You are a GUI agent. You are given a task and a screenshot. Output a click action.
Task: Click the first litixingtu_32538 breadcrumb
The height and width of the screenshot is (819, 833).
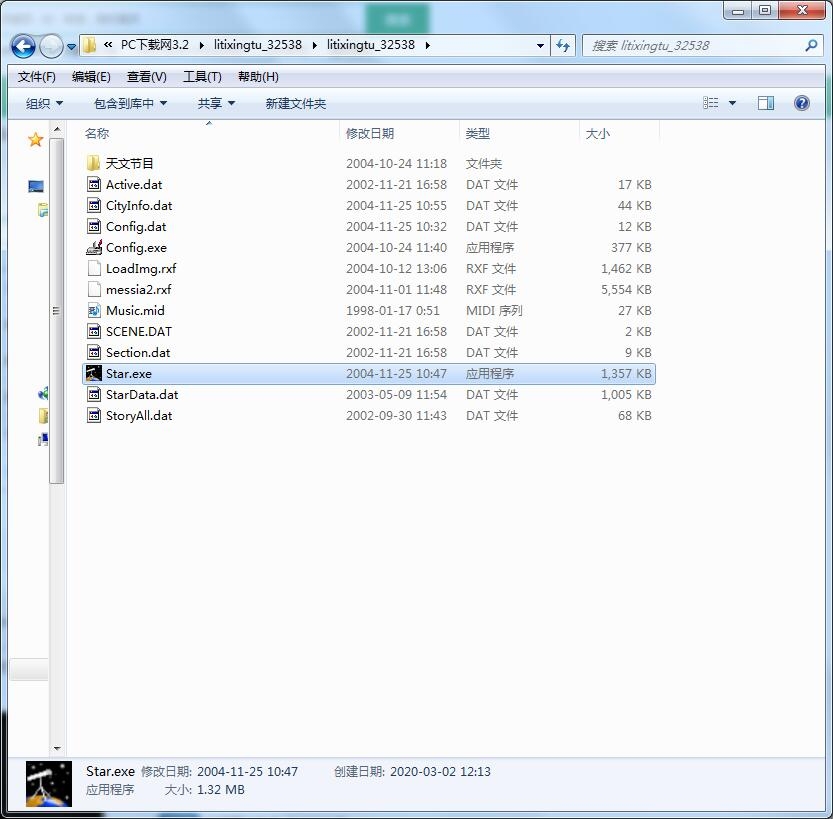point(258,45)
